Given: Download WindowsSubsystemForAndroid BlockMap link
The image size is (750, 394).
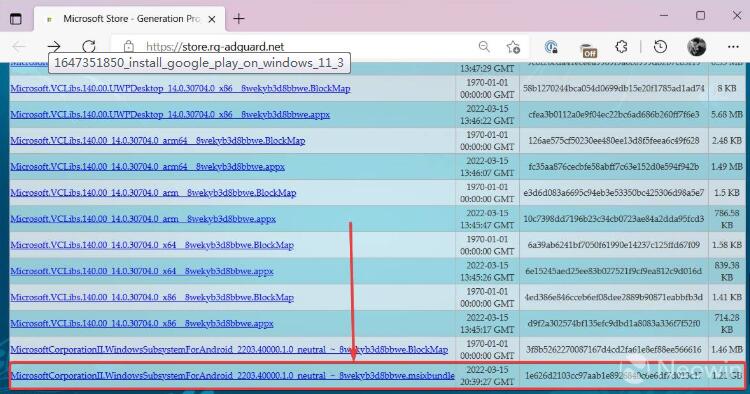Looking at the screenshot, I should (x=229, y=350).
